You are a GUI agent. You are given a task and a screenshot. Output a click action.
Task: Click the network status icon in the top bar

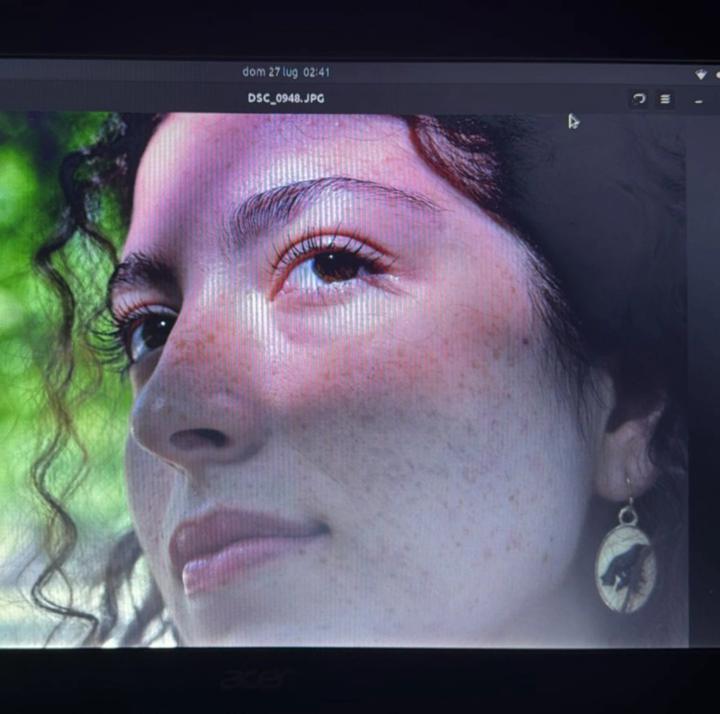click(701, 74)
